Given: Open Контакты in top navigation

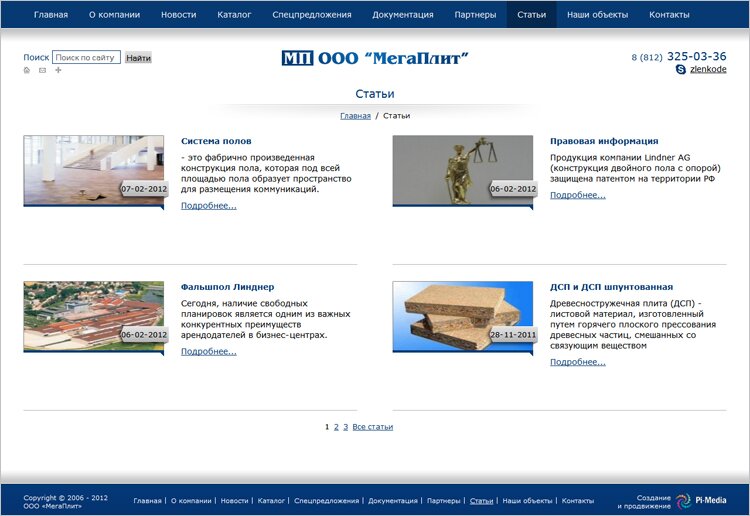Looking at the screenshot, I should tap(669, 15).
